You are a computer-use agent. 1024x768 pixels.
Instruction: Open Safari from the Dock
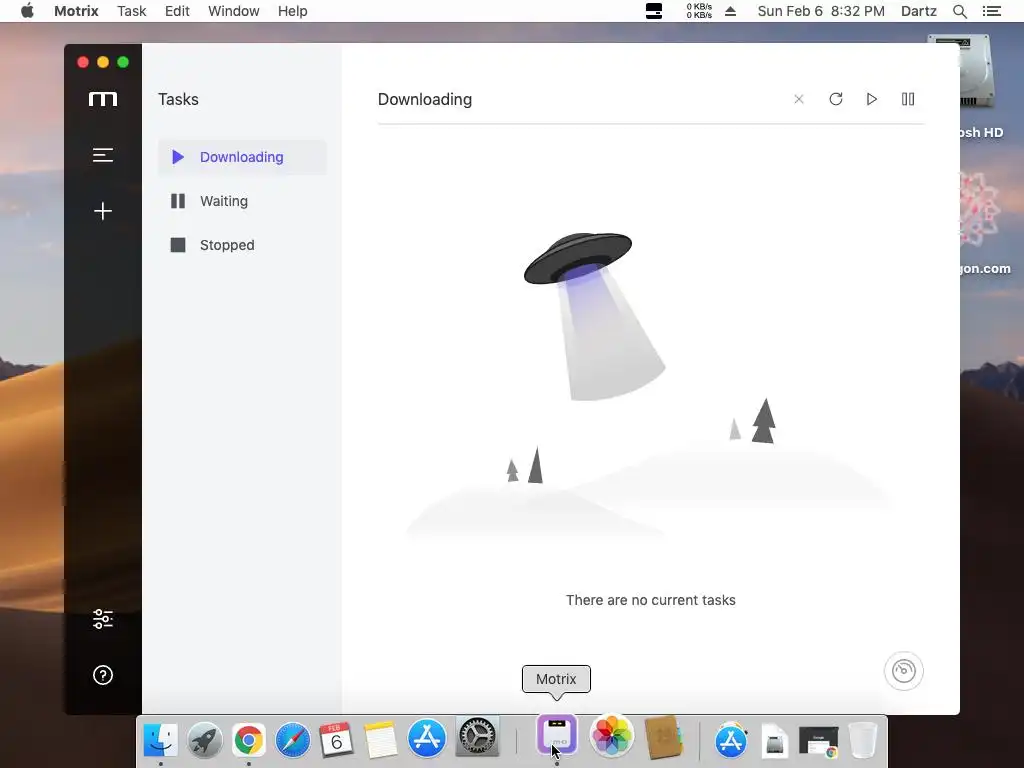pos(293,739)
